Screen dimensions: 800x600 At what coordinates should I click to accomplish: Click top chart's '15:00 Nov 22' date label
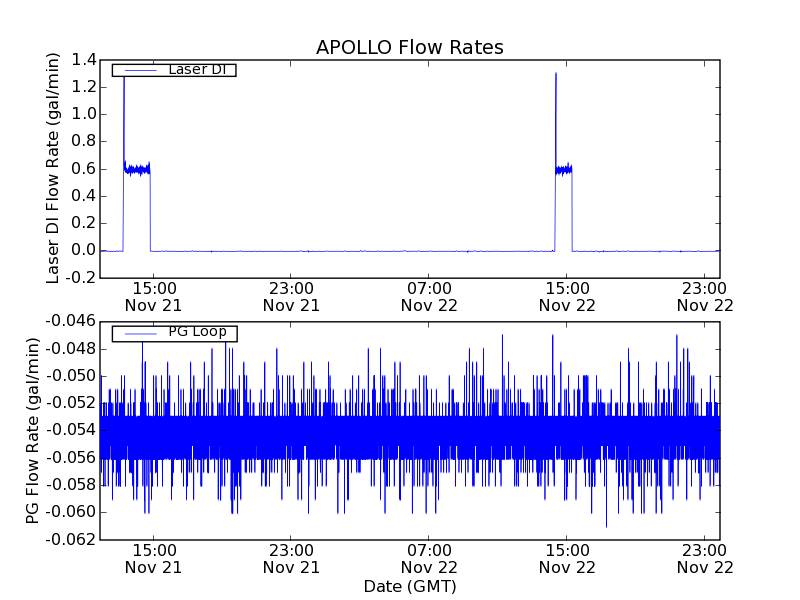click(567, 297)
